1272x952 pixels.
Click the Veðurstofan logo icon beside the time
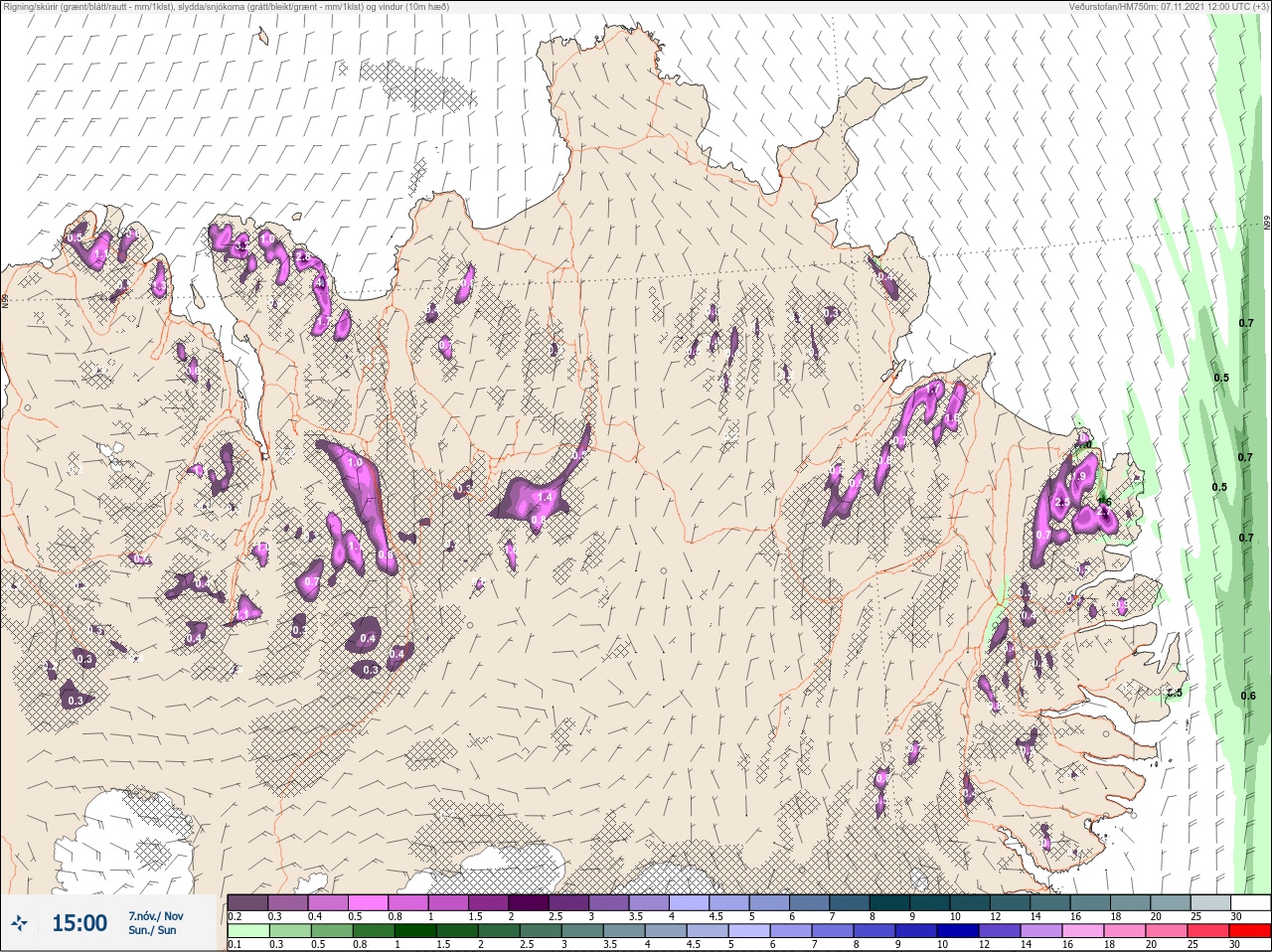20,923
